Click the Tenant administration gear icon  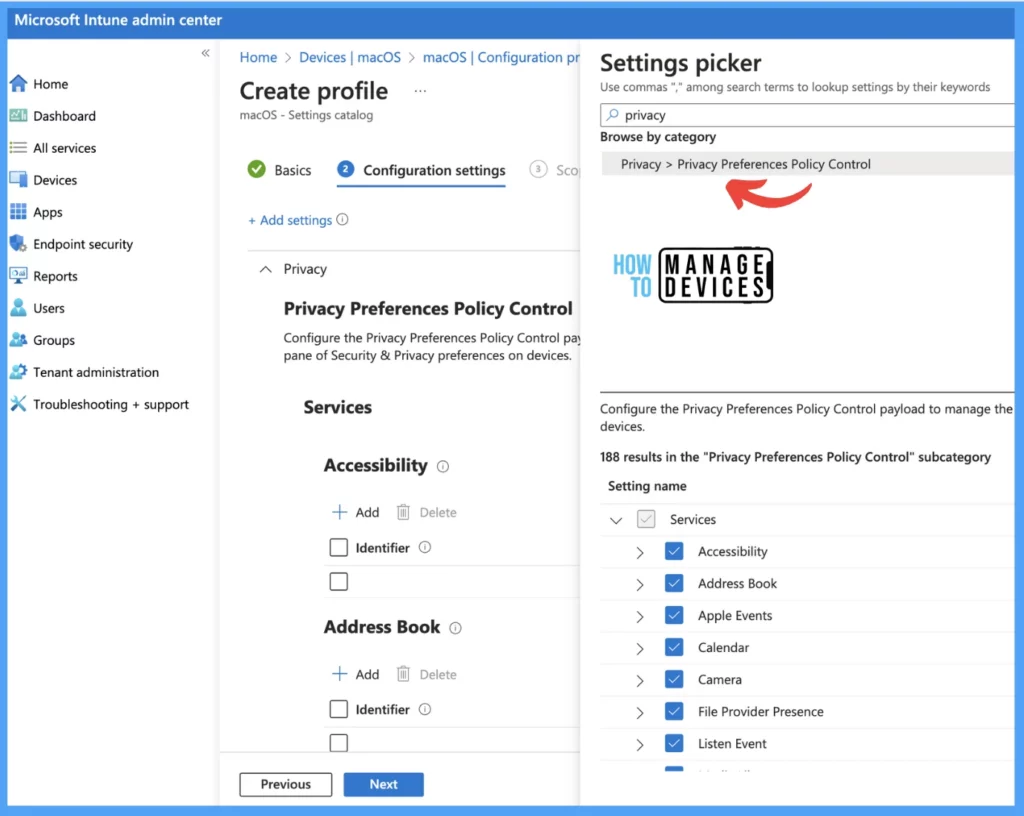point(18,371)
